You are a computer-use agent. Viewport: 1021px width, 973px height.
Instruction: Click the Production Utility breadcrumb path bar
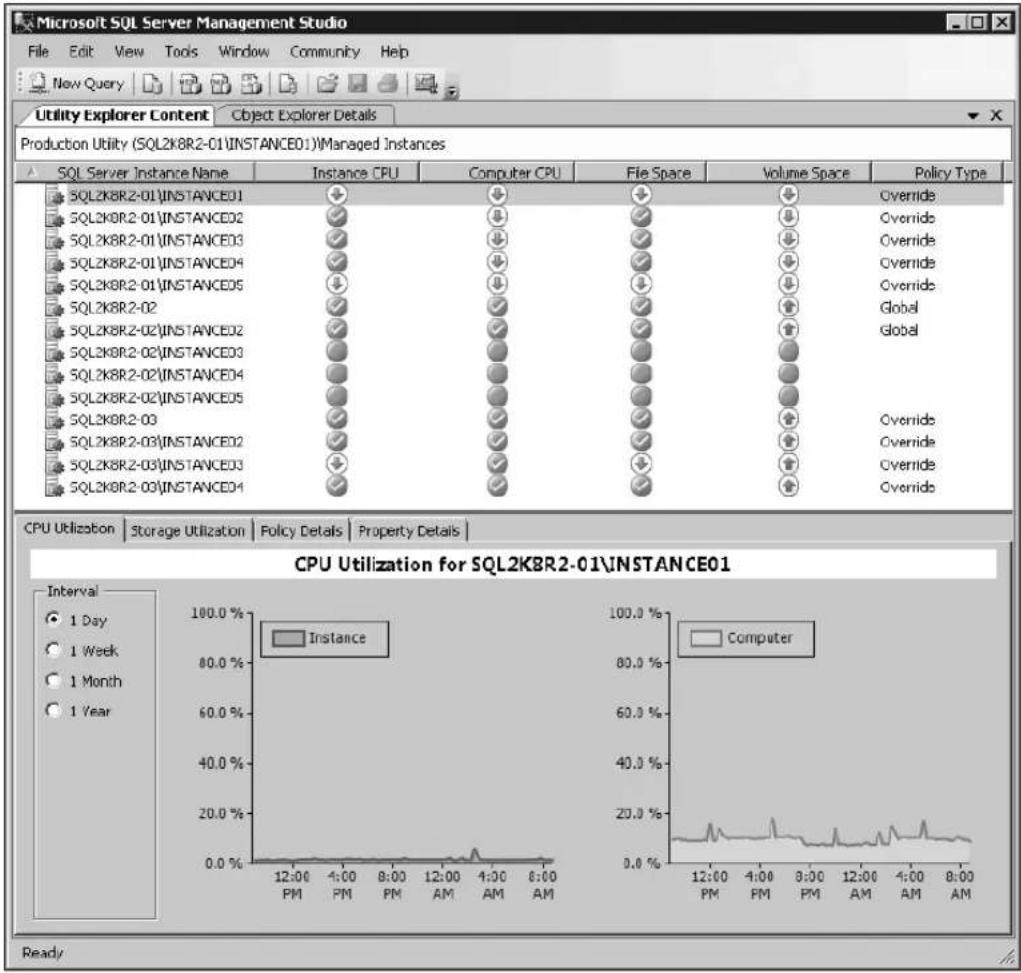pyautogui.click(x=513, y=144)
